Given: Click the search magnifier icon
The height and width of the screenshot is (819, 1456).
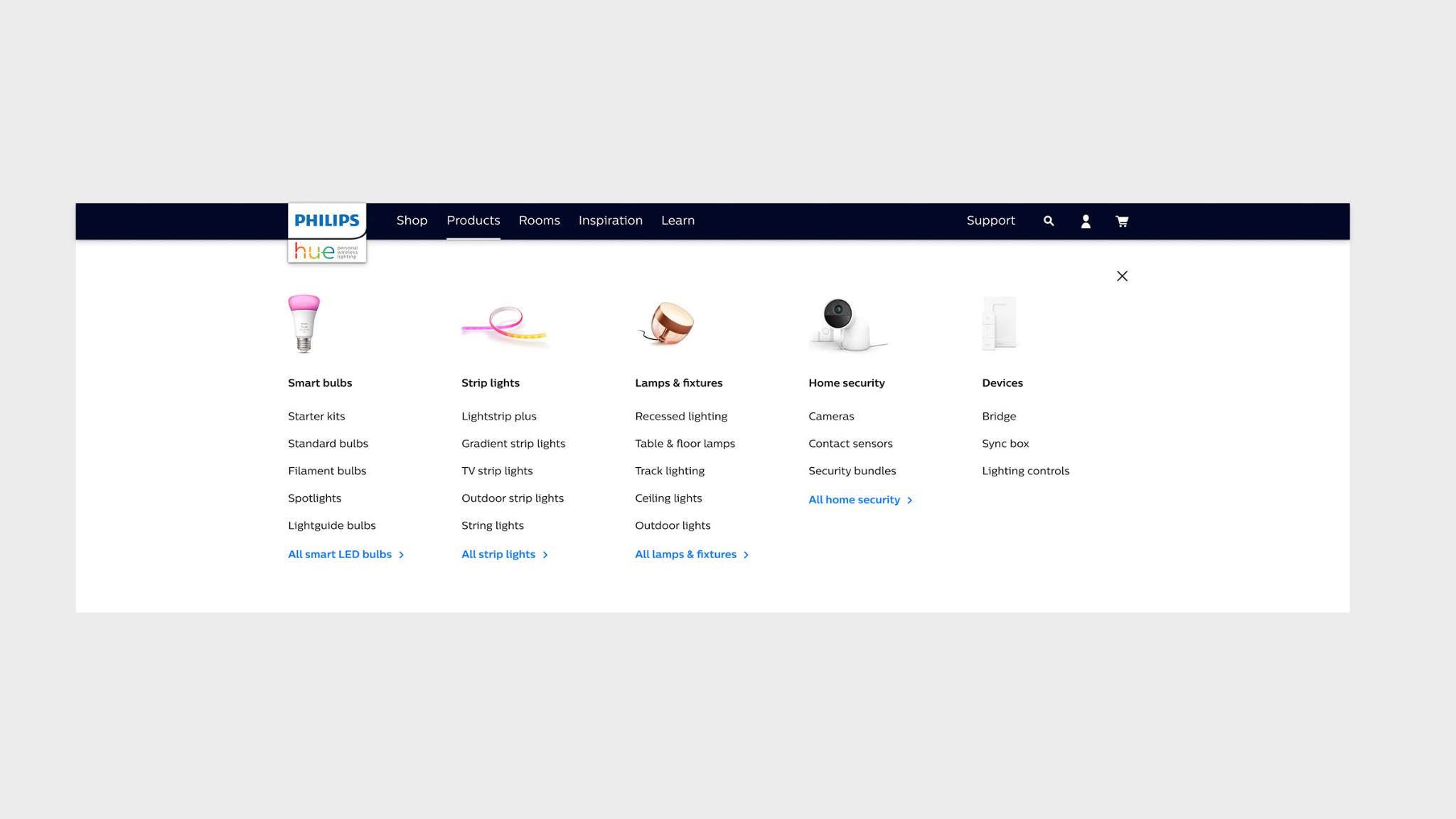Looking at the screenshot, I should 1049,221.
